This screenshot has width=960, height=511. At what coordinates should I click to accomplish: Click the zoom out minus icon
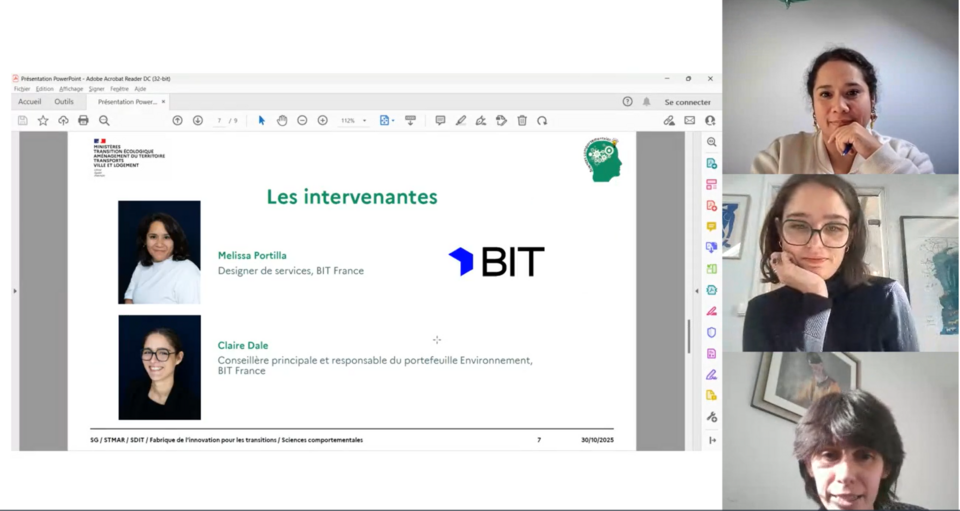pos(302,120)
